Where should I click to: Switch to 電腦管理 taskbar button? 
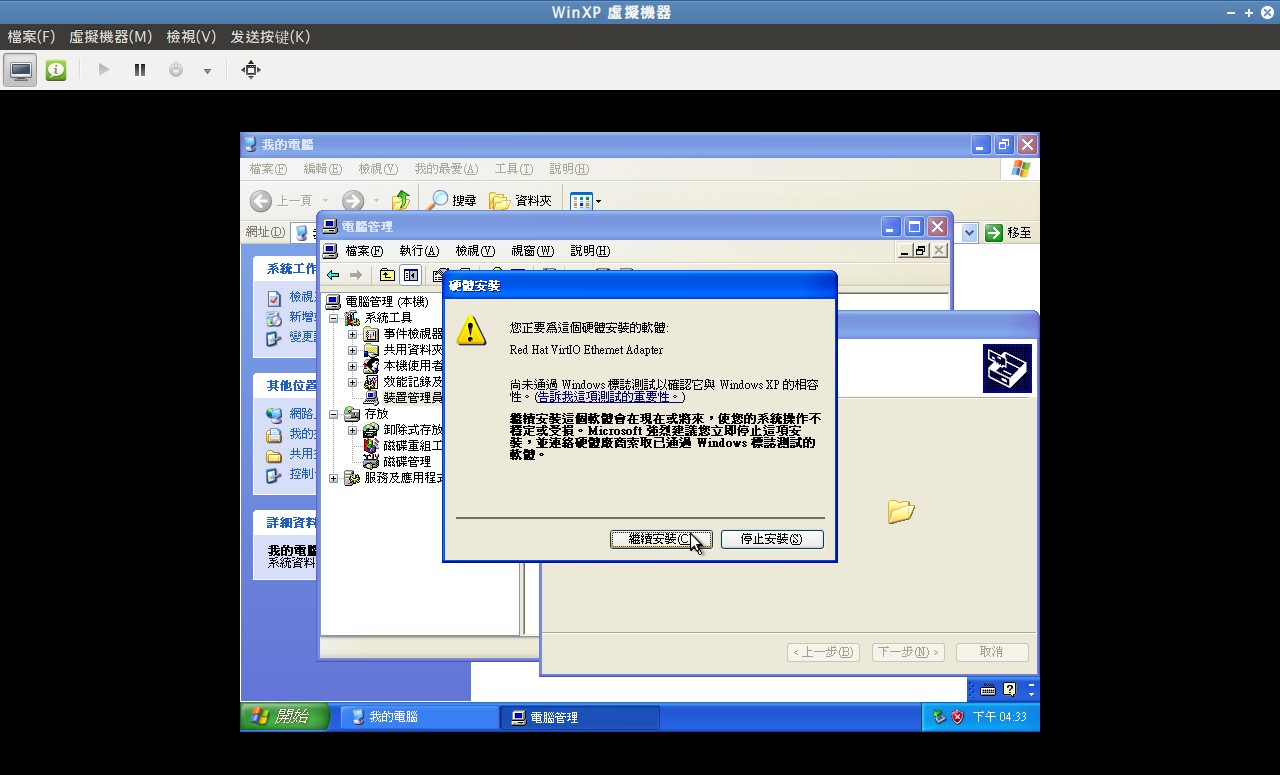[x=580, y=717]
